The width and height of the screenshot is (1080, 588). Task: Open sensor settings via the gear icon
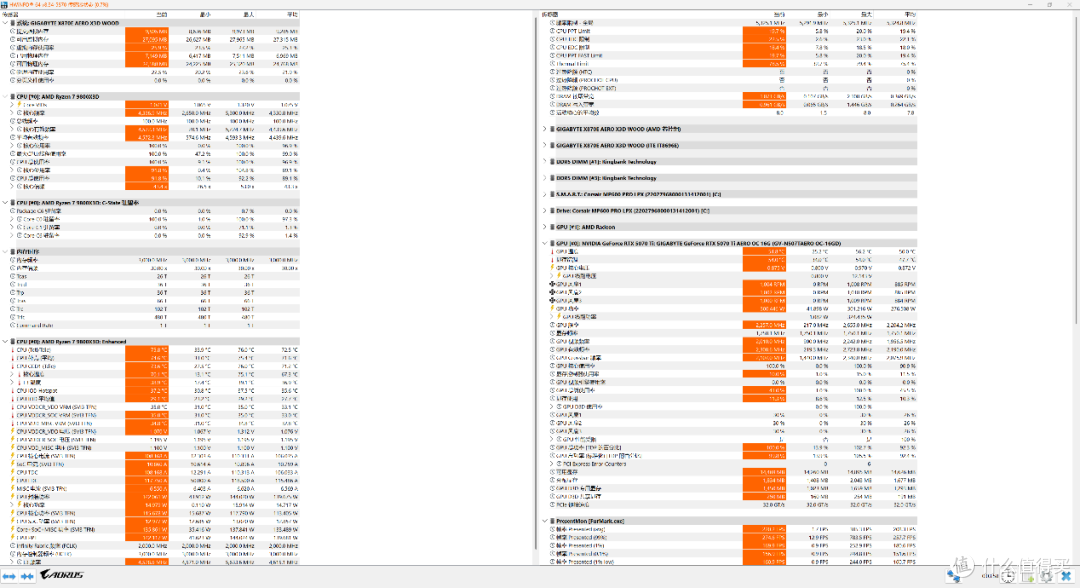pyautogui.click(x=1046, y=576)
